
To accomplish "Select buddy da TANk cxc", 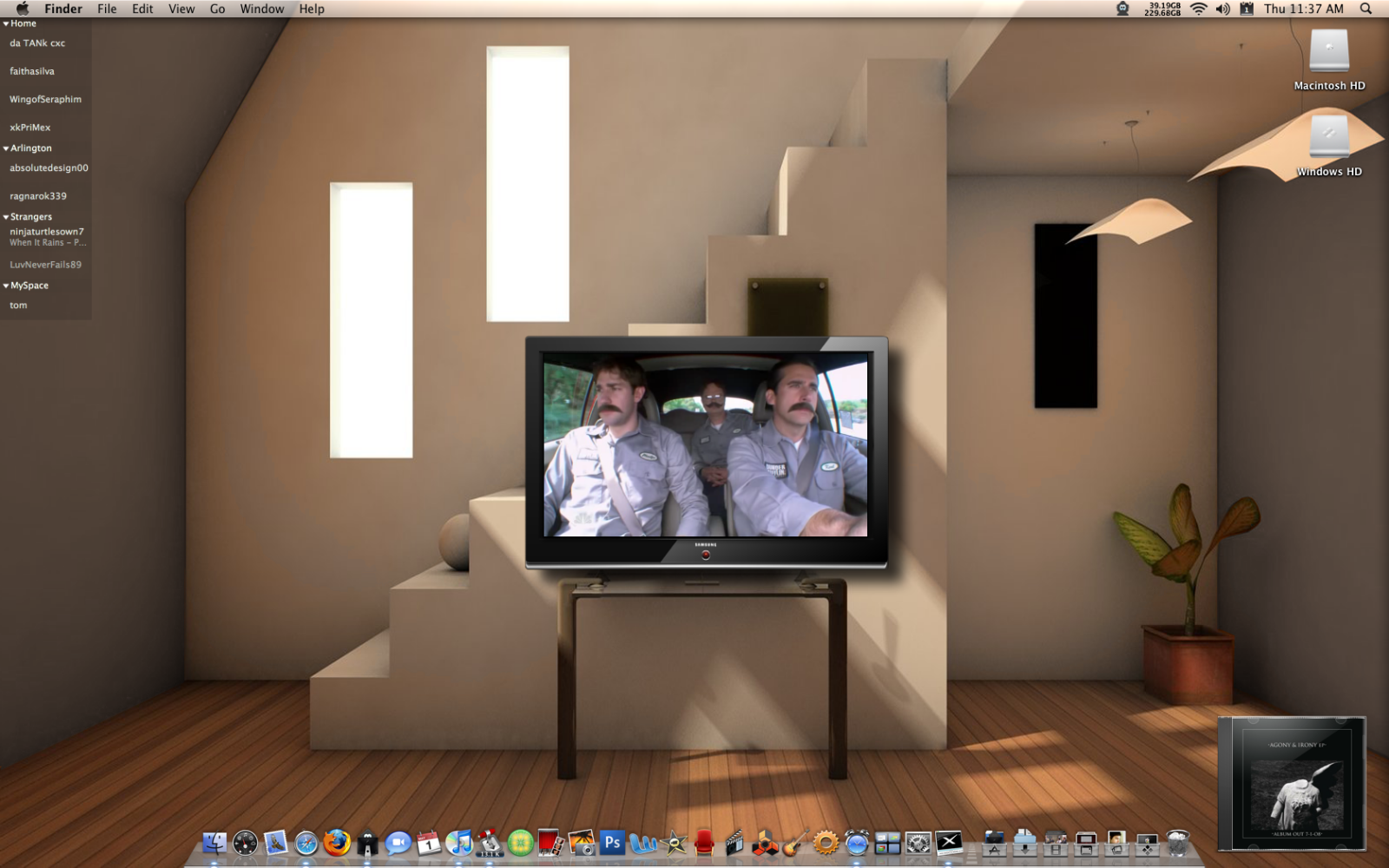I will pyautogui.click(x=37, y=43).
